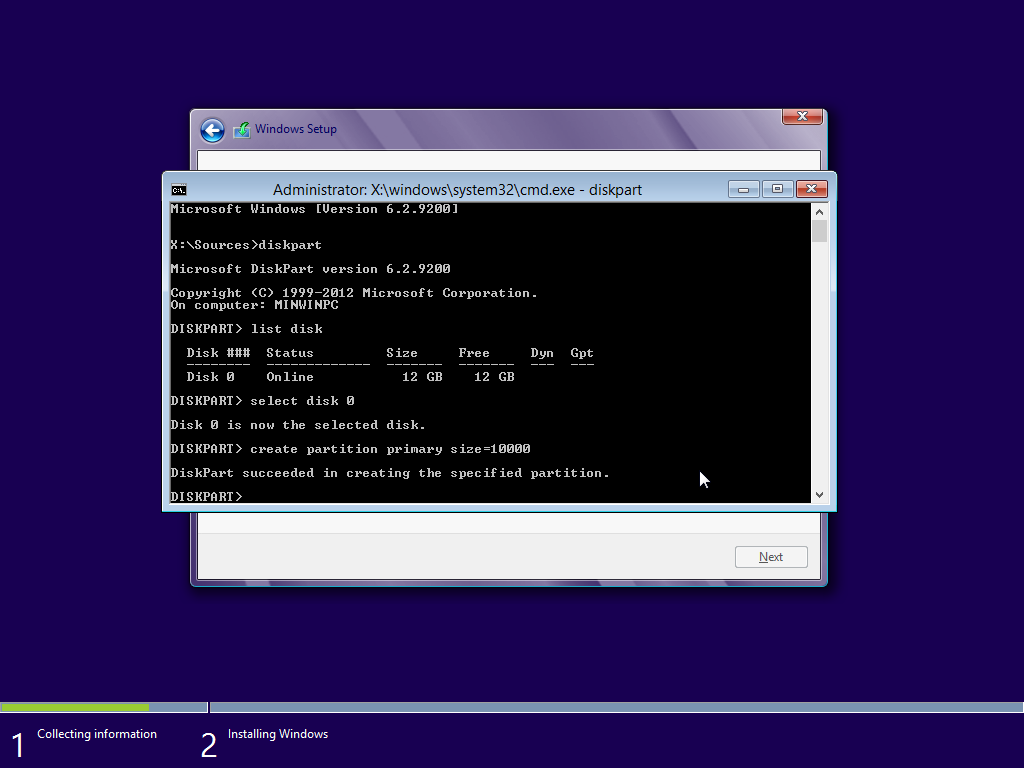The width and height of the screenshot is (1024, 768).
Task: Close the Windows Setup dialog
Action: tap(802, 117)
